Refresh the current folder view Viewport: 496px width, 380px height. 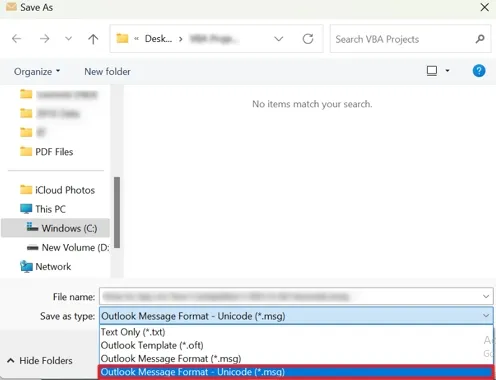(308, 39)
